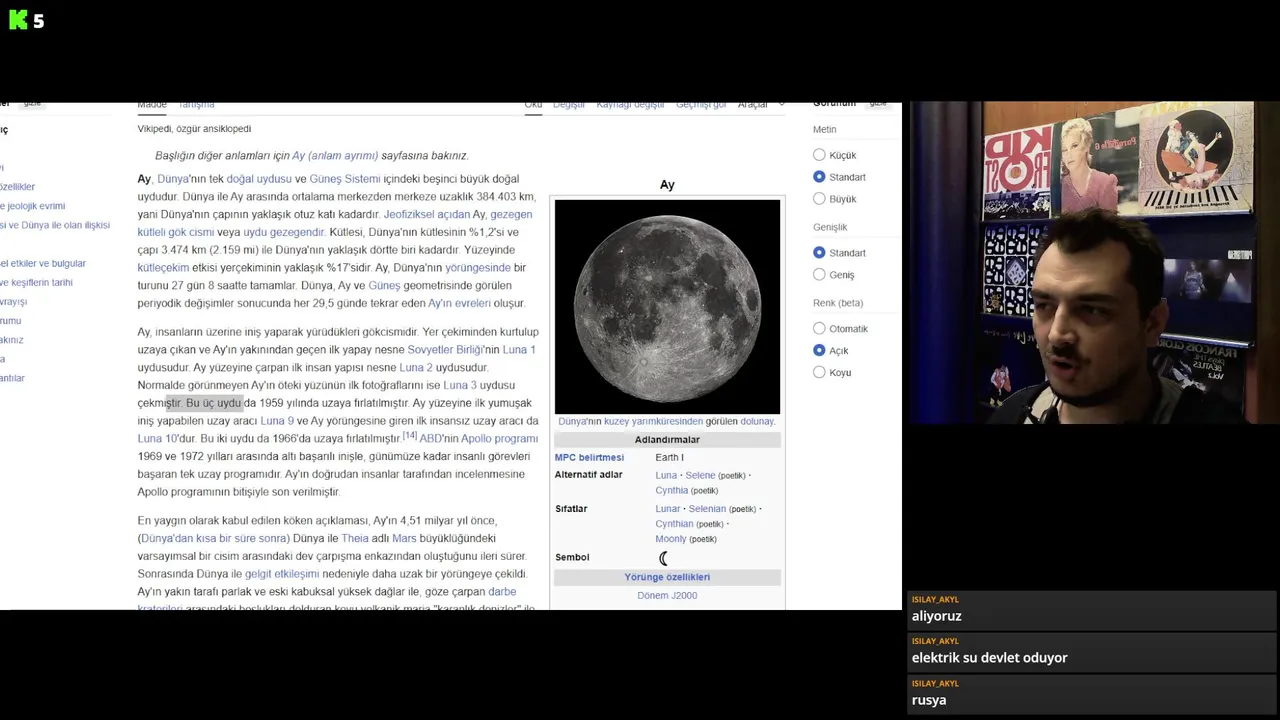Open the Apollo programı link
Screen dimensions: 1280x720
click(499, 439)
